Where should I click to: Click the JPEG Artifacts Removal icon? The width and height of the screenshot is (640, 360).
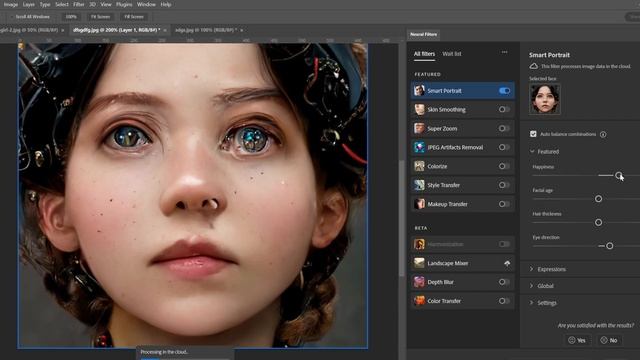coord(419,147)
